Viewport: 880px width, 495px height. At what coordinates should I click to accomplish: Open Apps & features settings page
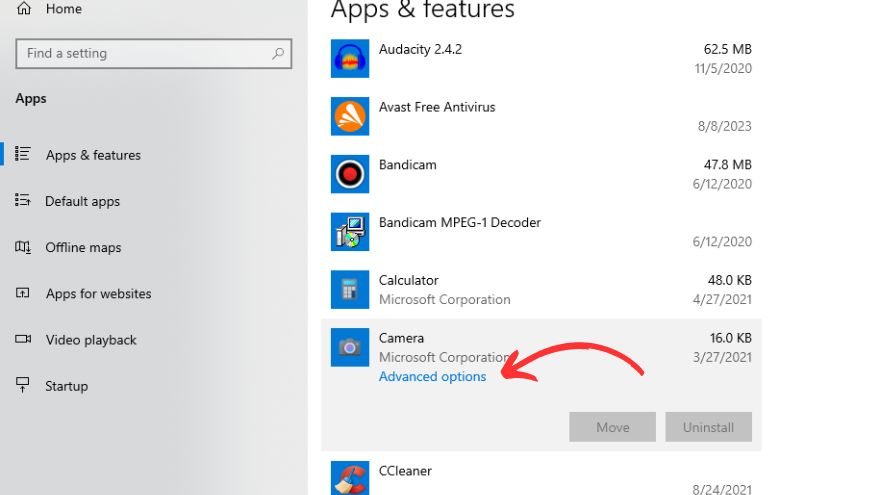point(93,155)
